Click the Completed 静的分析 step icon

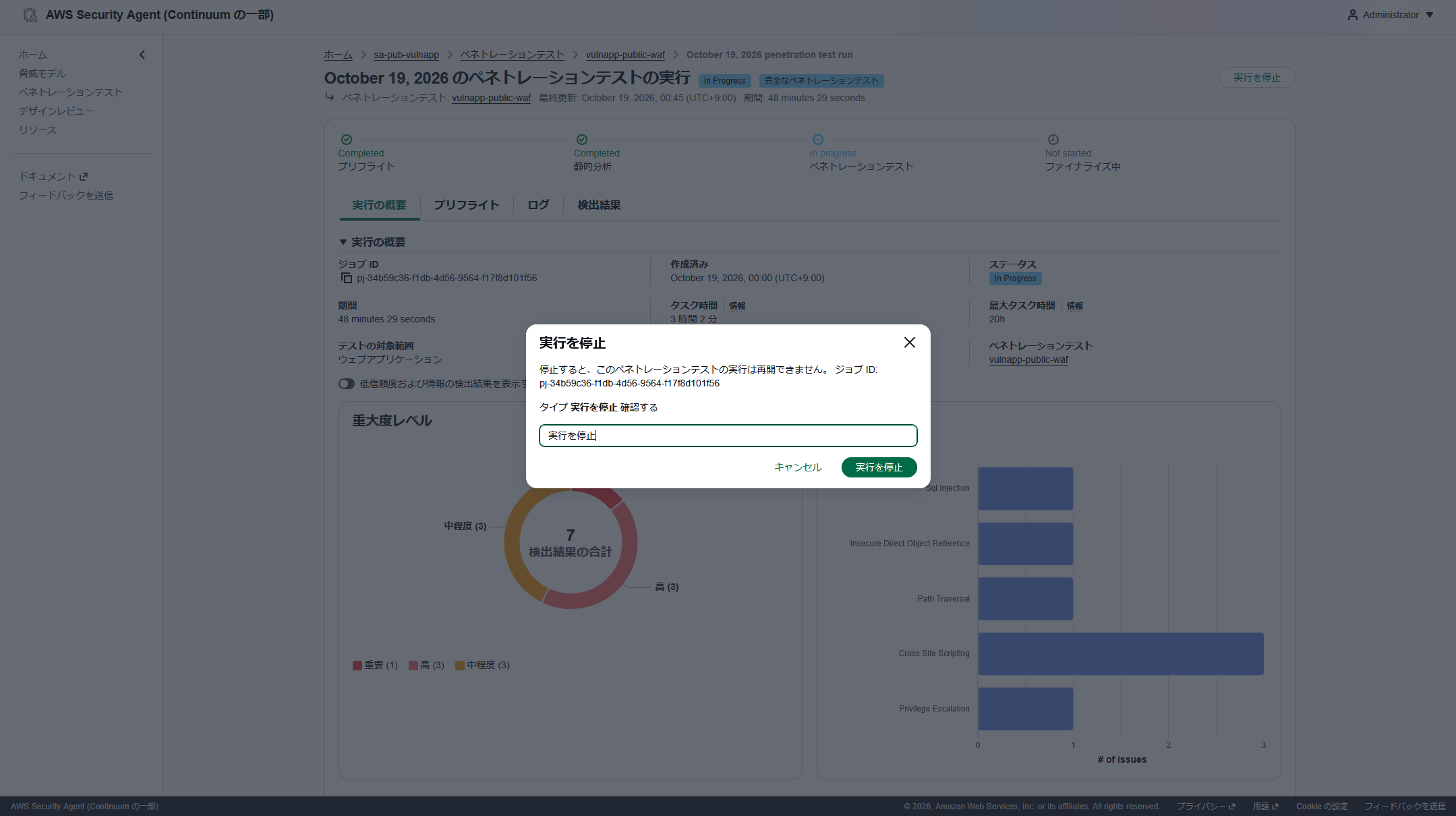tap(582, 140)
